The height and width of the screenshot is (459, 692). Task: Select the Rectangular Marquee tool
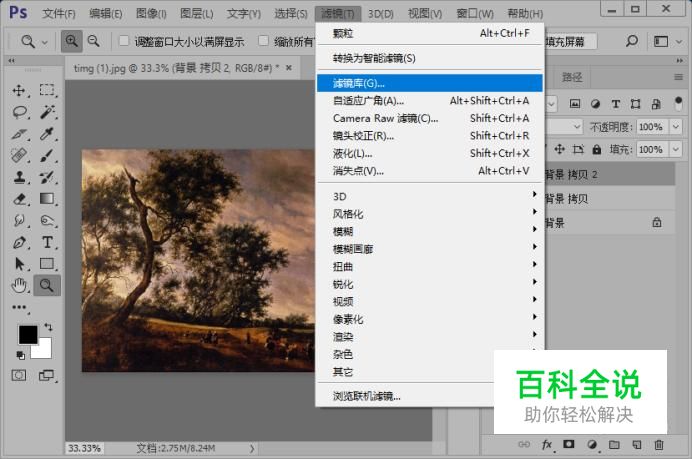click(47, 90)
